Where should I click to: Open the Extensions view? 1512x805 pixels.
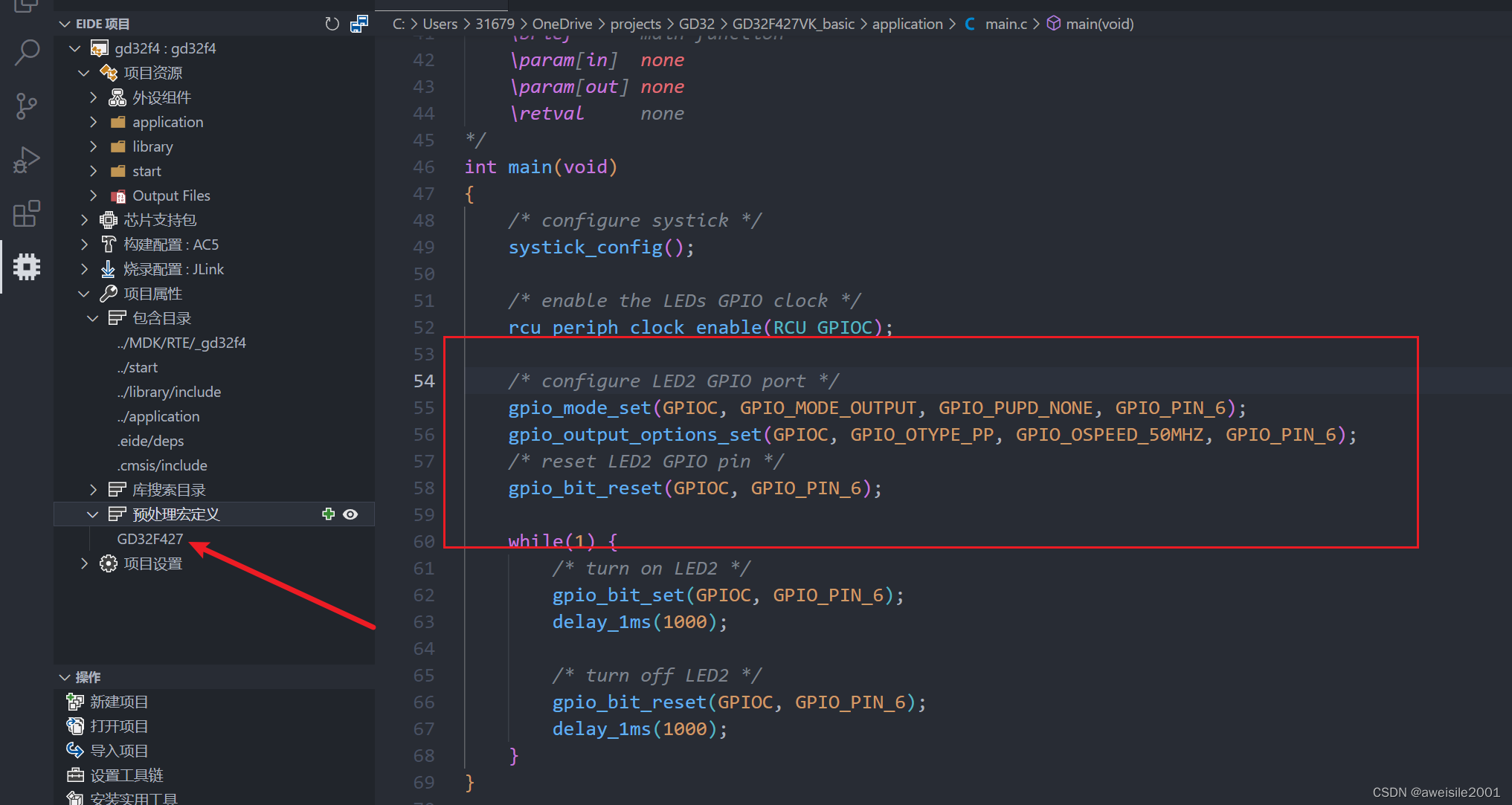click(27, 213)
